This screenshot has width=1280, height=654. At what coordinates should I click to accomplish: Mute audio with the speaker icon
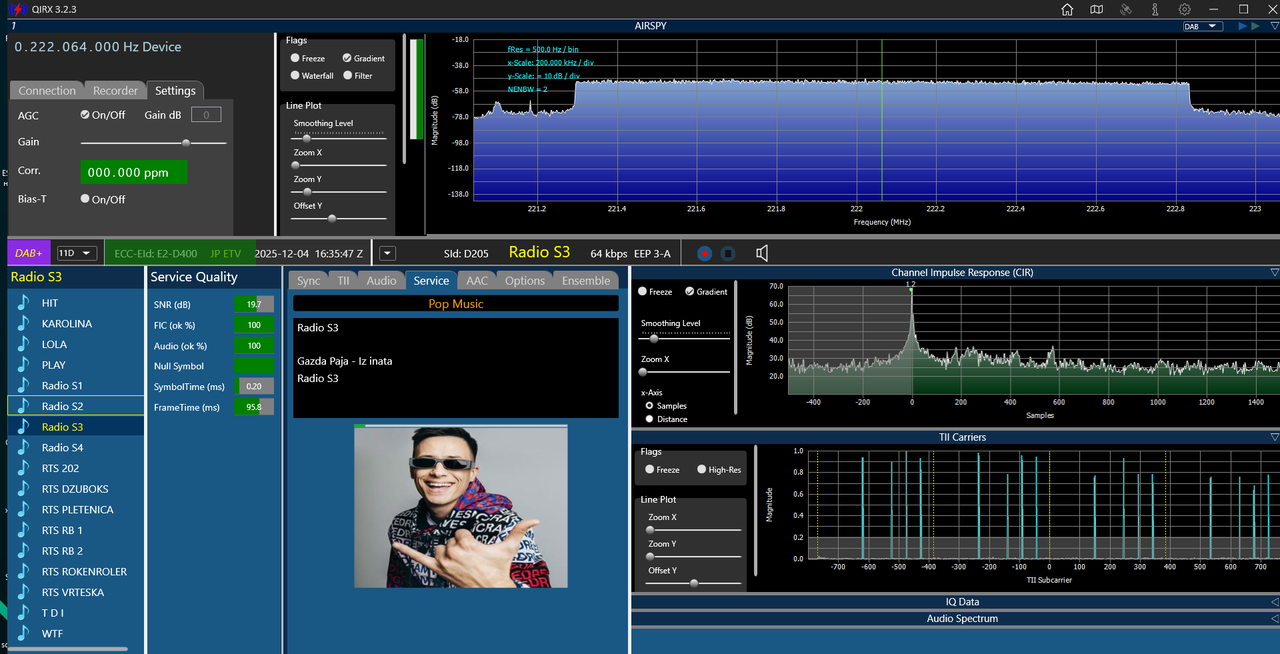[x=762, y=254]
